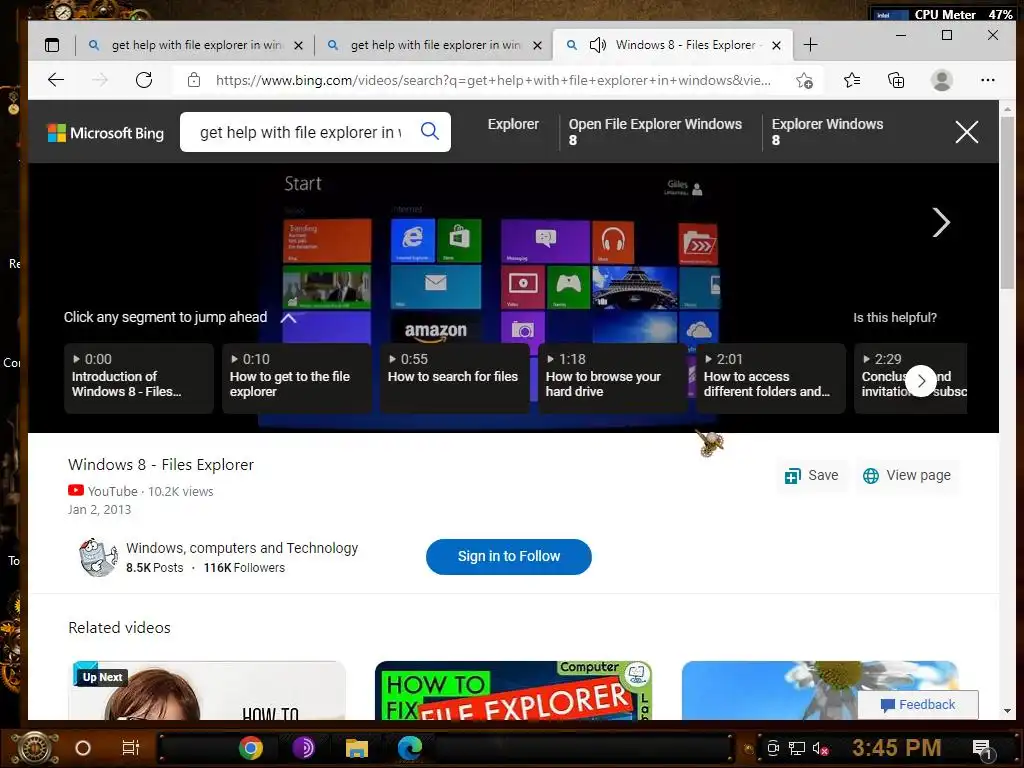Close the first browser tab
Image resolution: width=1024 pixels, height=768 pixels.
(298, 45)
